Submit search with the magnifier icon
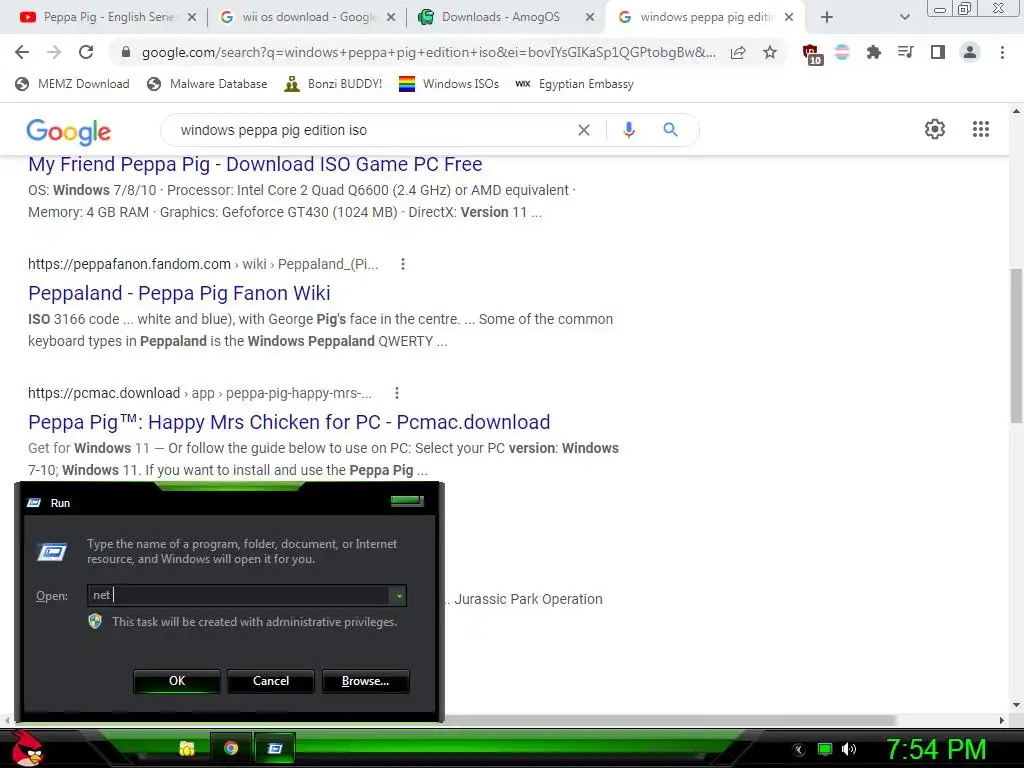The width and height of the screenshot is (1024, 768). point(670,130)
